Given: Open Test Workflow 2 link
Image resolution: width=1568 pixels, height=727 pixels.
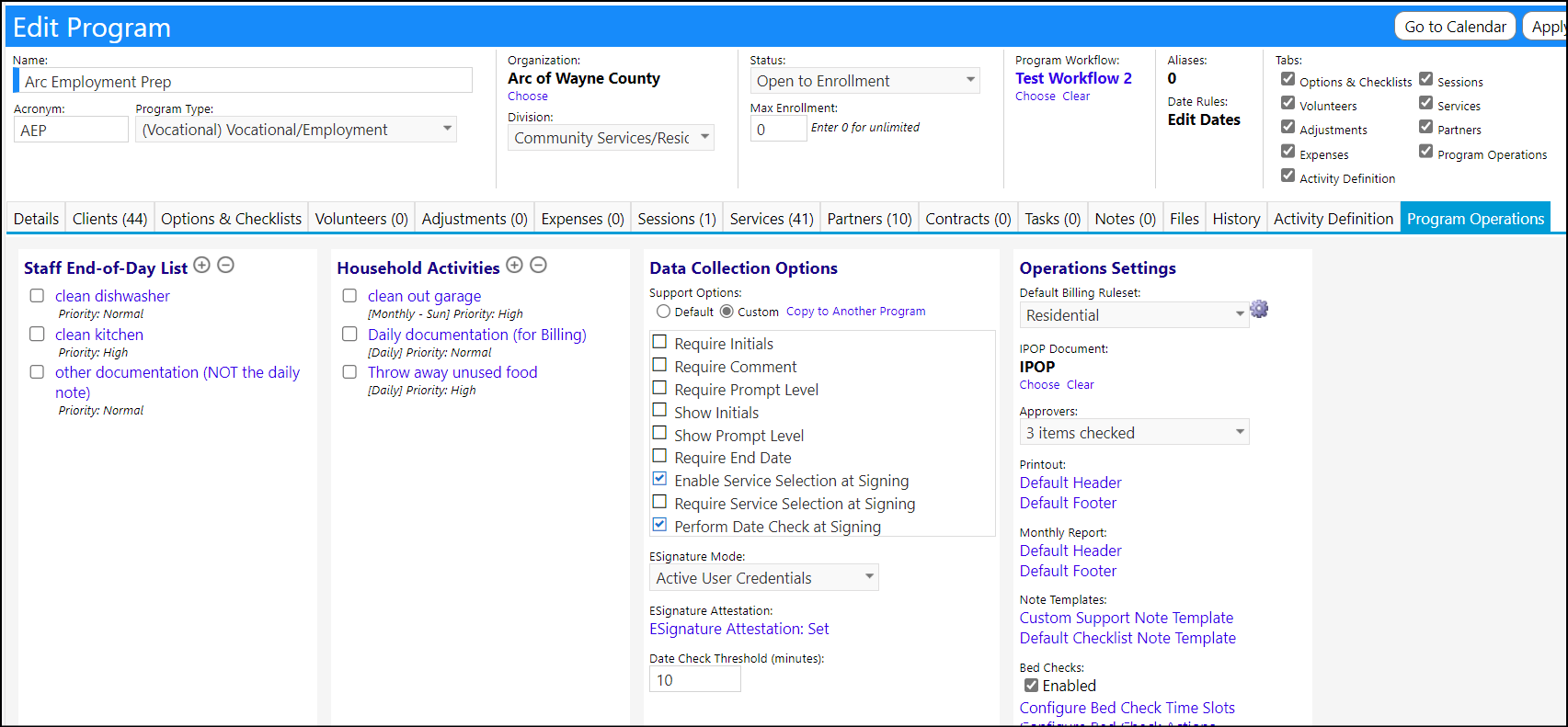Looking at the screenshot, I should (x=1073, y=78).
